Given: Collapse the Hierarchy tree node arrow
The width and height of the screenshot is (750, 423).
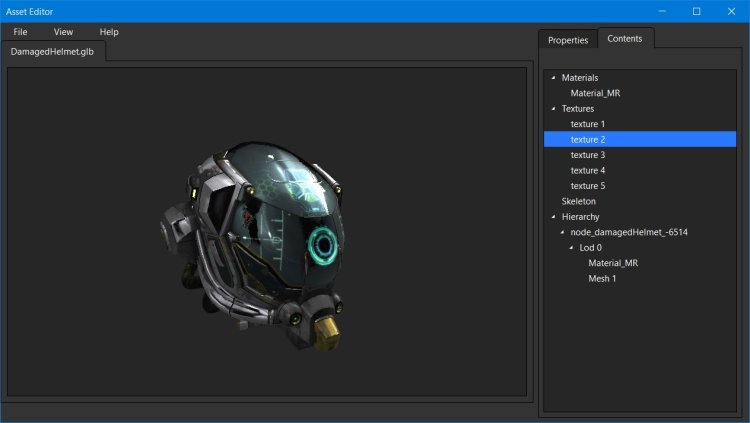Looking at the screenshot, I should click(x=553, y=216).
